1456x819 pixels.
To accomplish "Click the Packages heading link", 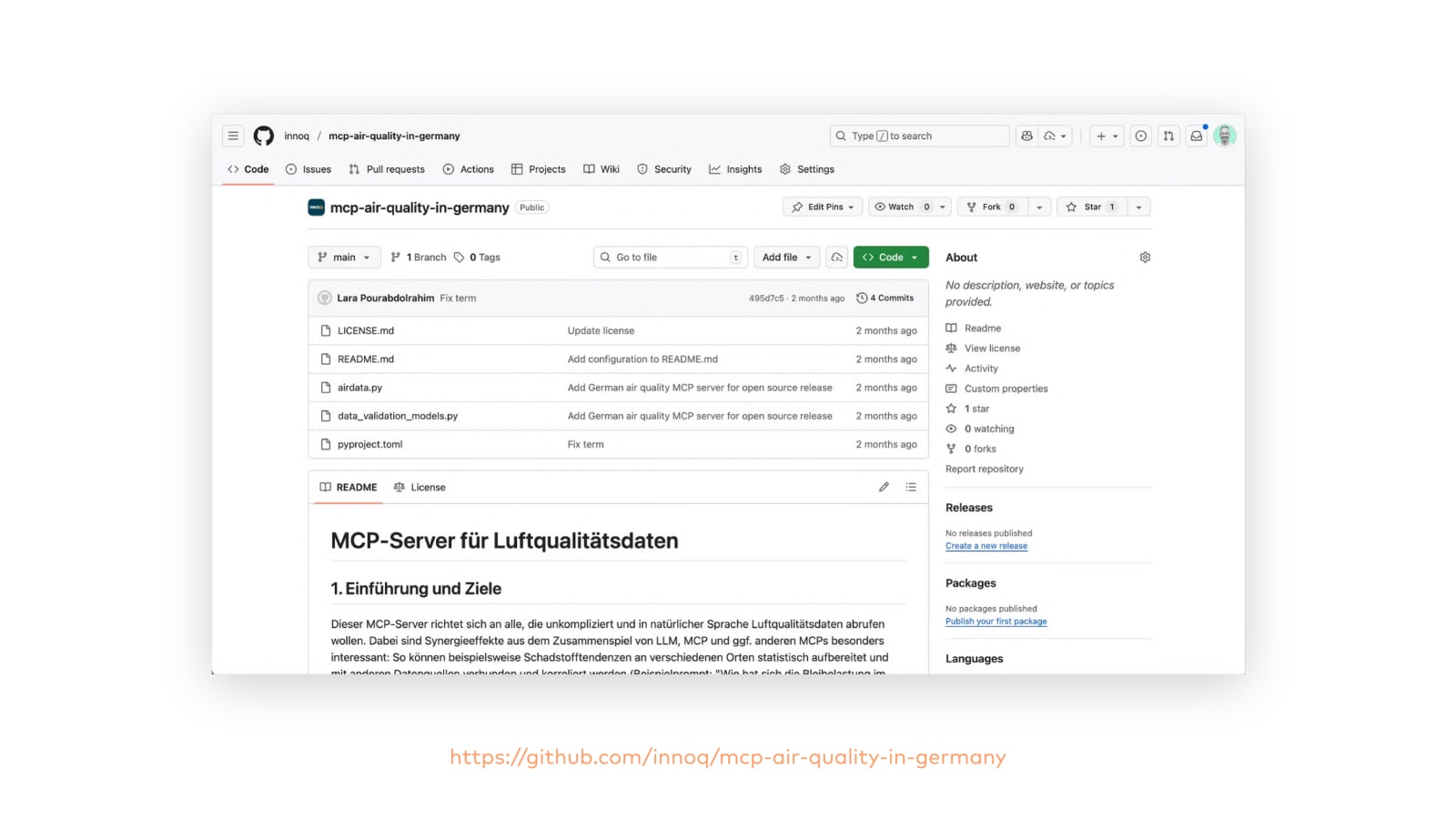I will [x=971, y=583].
